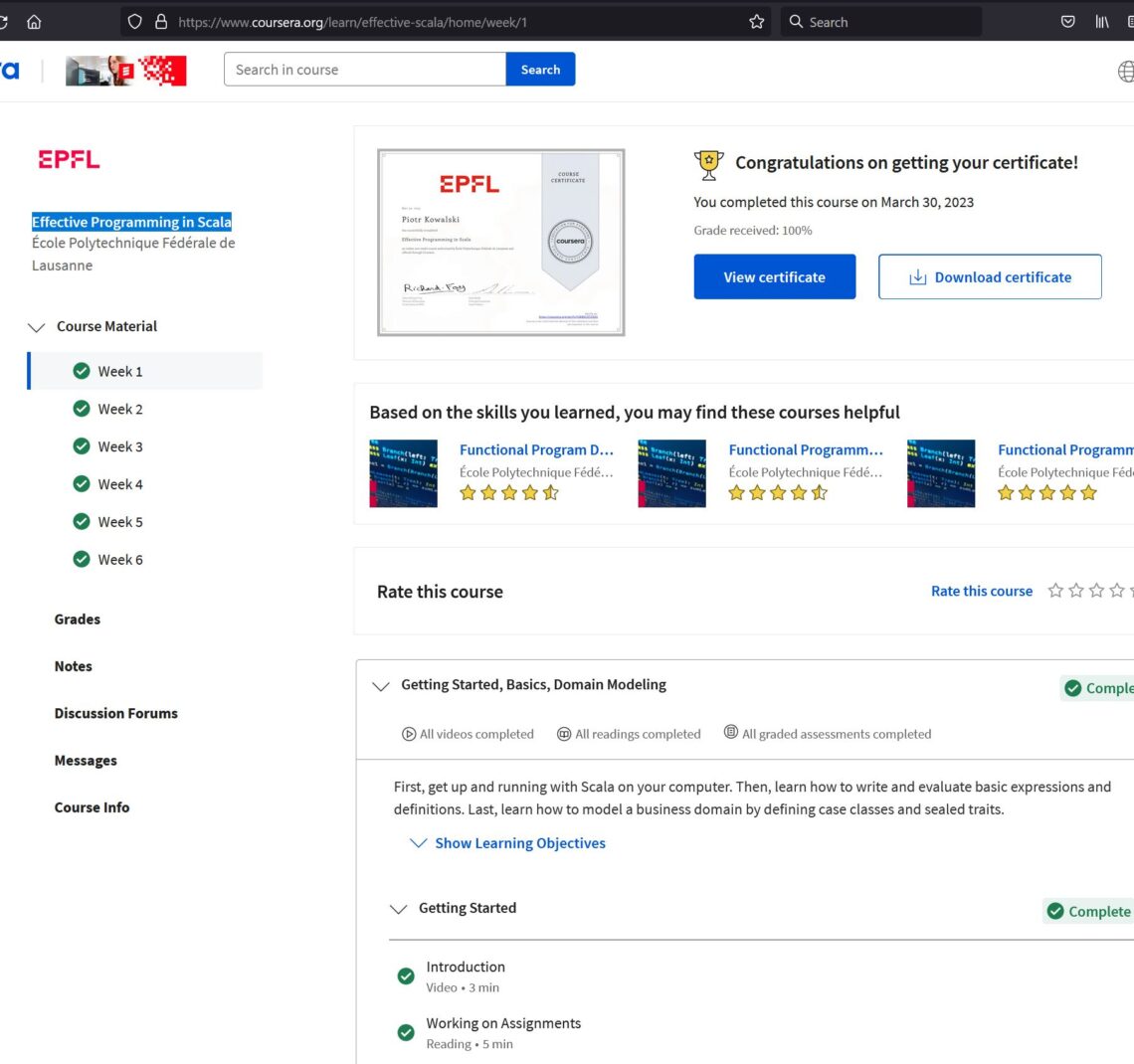This screenshot has width=1134, height=1064.
Task: Click the blue Search button
Action: point(540,70)
